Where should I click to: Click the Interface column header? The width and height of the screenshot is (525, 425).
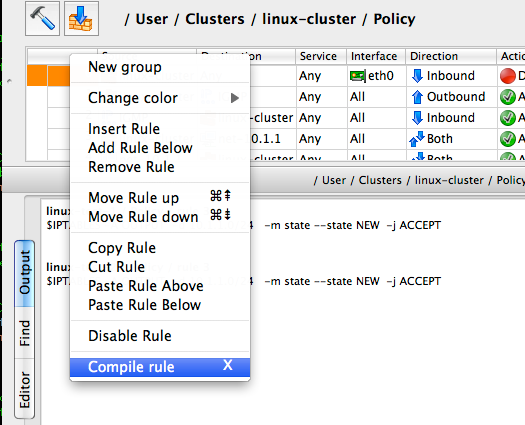coord(376,56)
